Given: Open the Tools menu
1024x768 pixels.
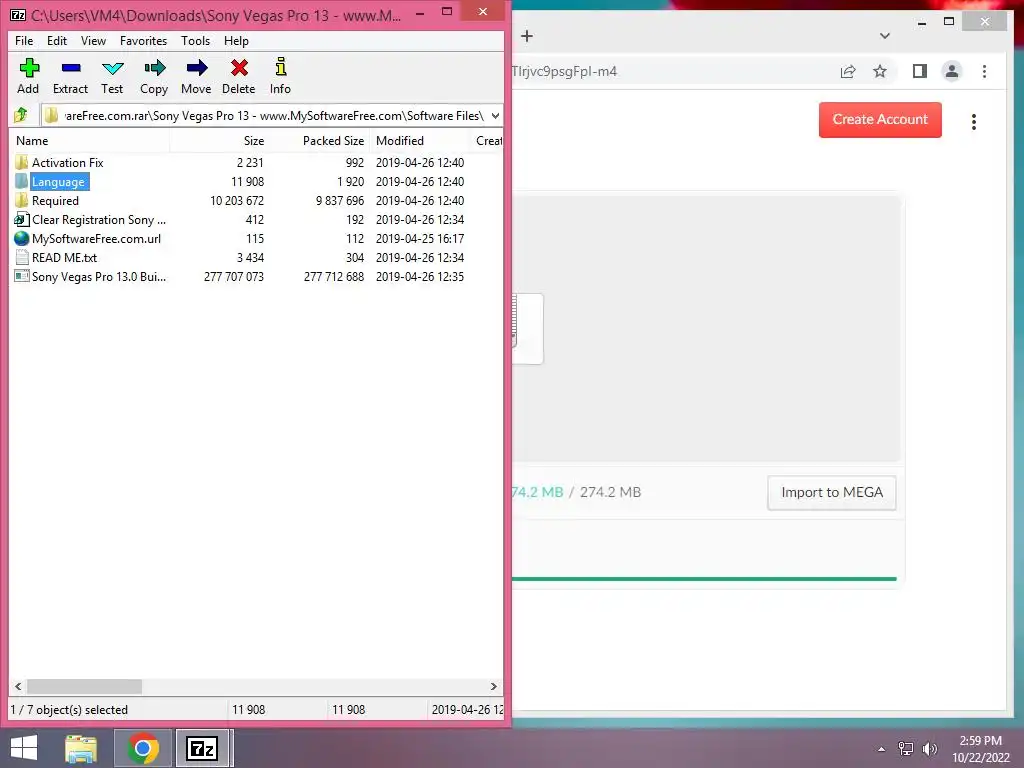Looking at the screenshot, I should tap(195, 40).
